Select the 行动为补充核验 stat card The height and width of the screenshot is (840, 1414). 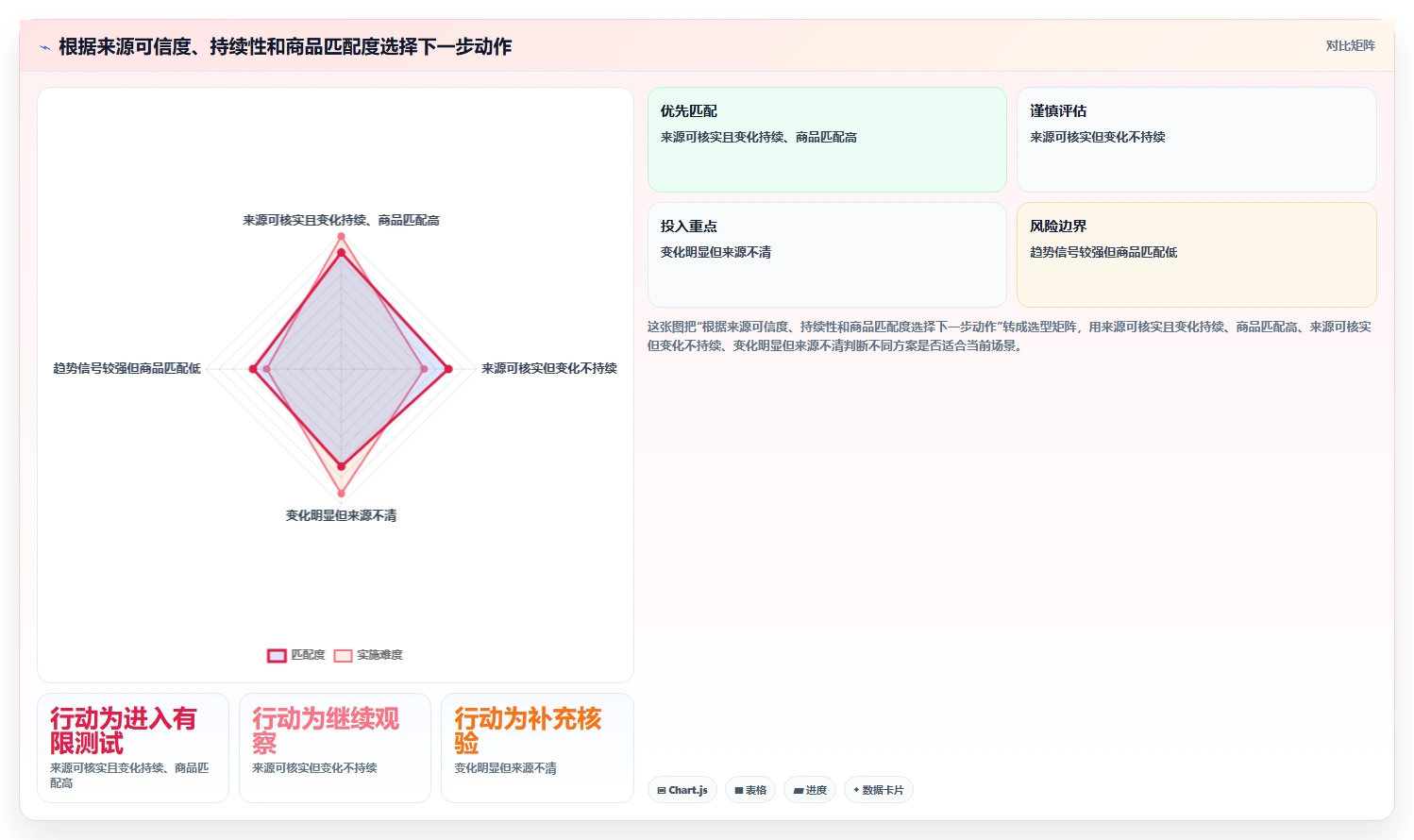pos(537,748)
